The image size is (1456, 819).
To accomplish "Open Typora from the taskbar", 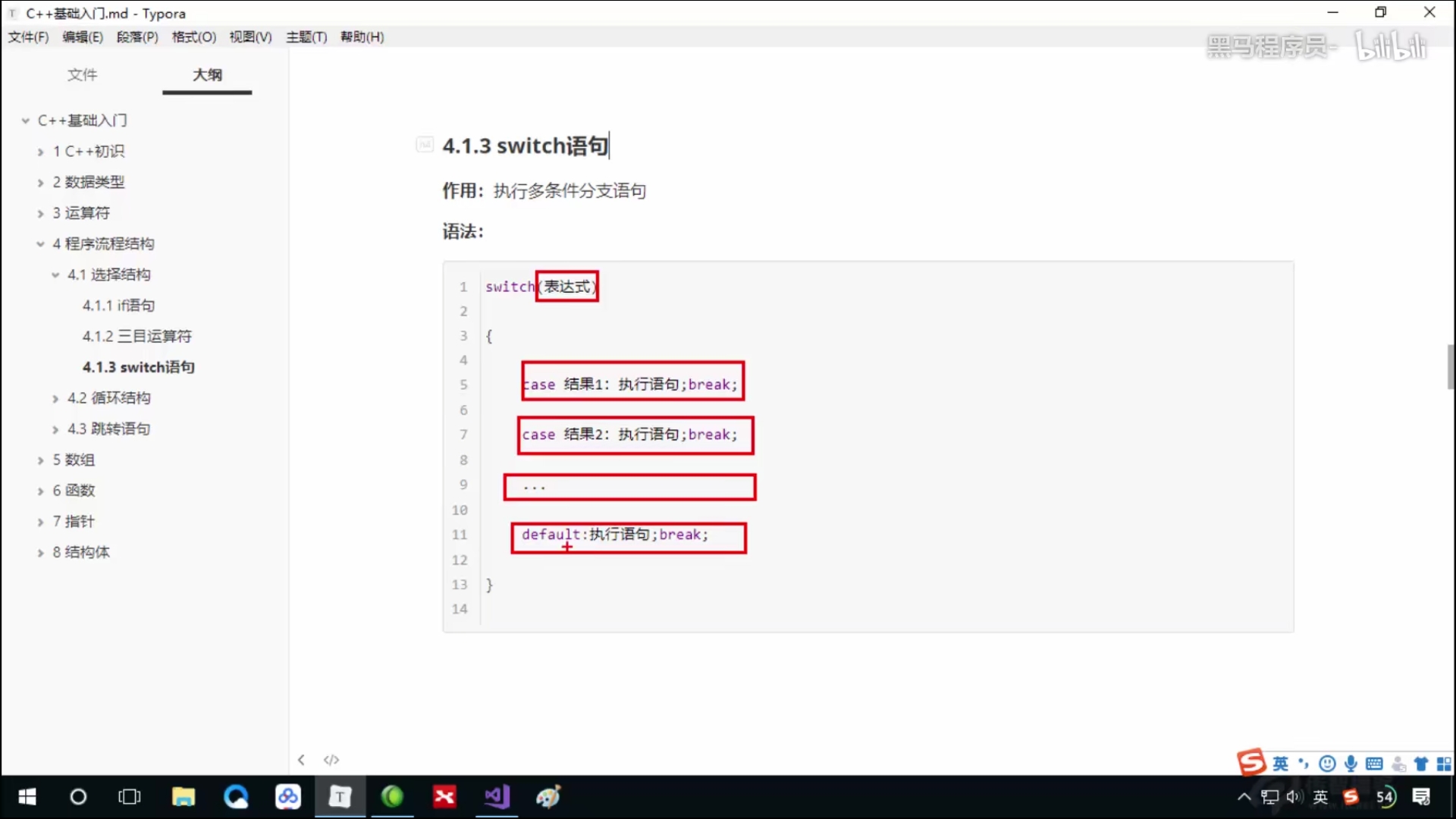I will [340, 796].
